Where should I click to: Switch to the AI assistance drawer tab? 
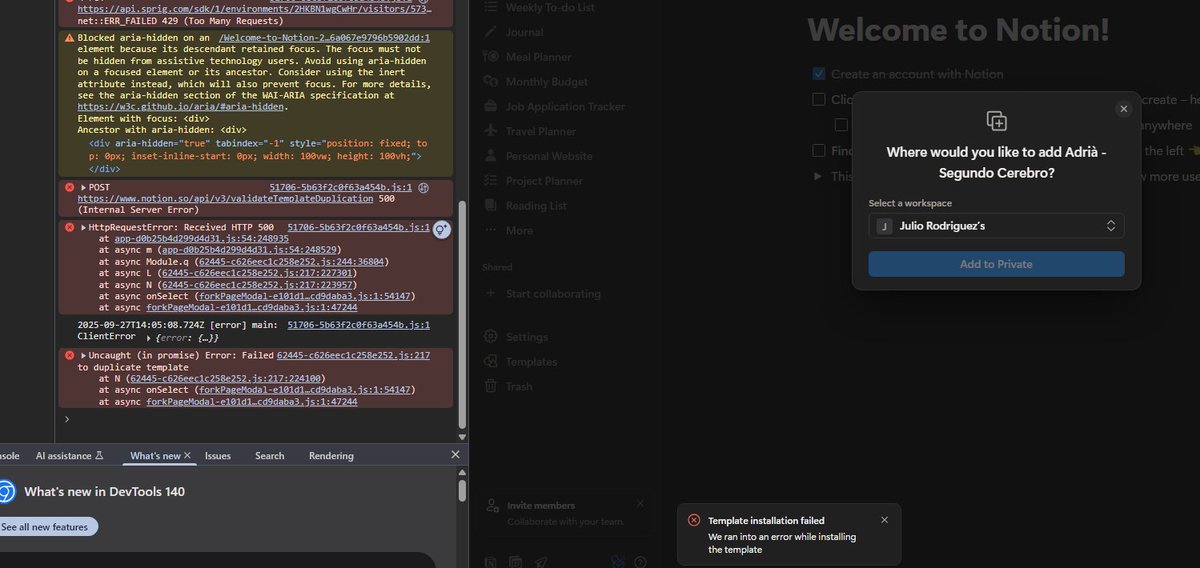pos(70,456)
